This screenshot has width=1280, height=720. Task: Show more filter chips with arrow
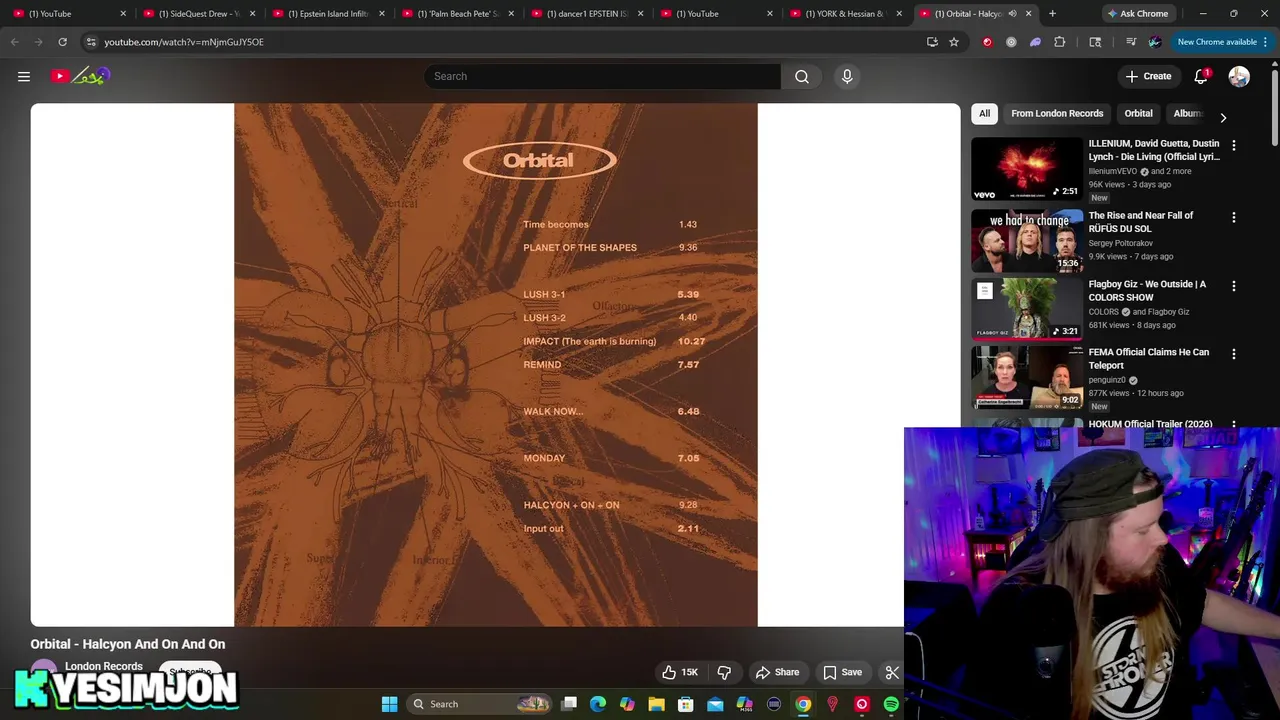(x=1223, y=117)
